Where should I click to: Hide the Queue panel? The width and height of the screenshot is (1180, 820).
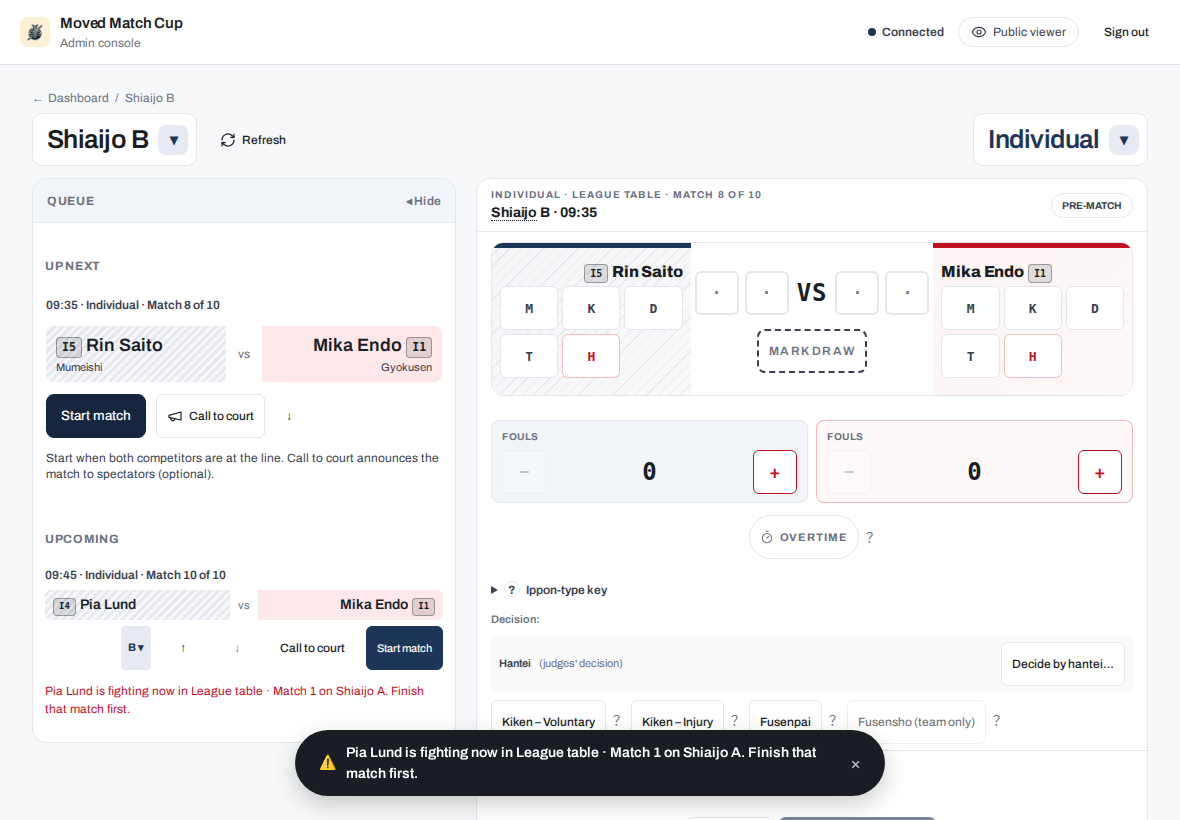(x=423, y=201)
